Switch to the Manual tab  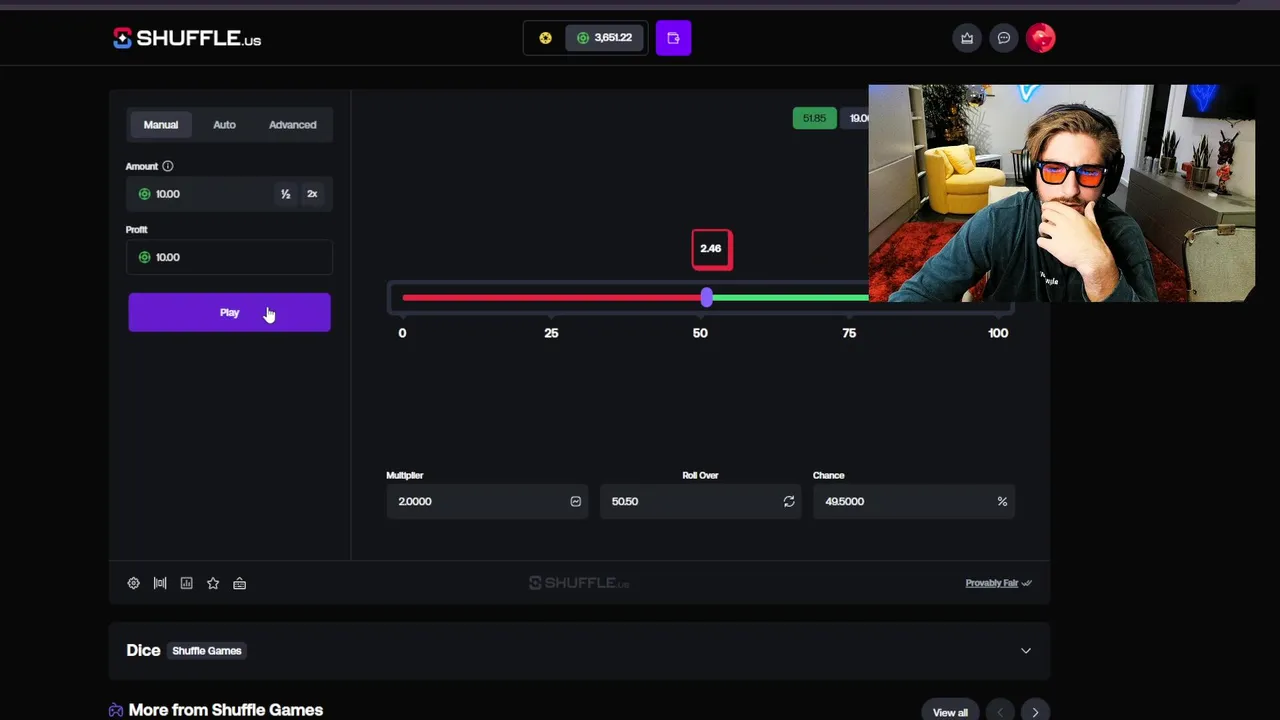point(161,125)
